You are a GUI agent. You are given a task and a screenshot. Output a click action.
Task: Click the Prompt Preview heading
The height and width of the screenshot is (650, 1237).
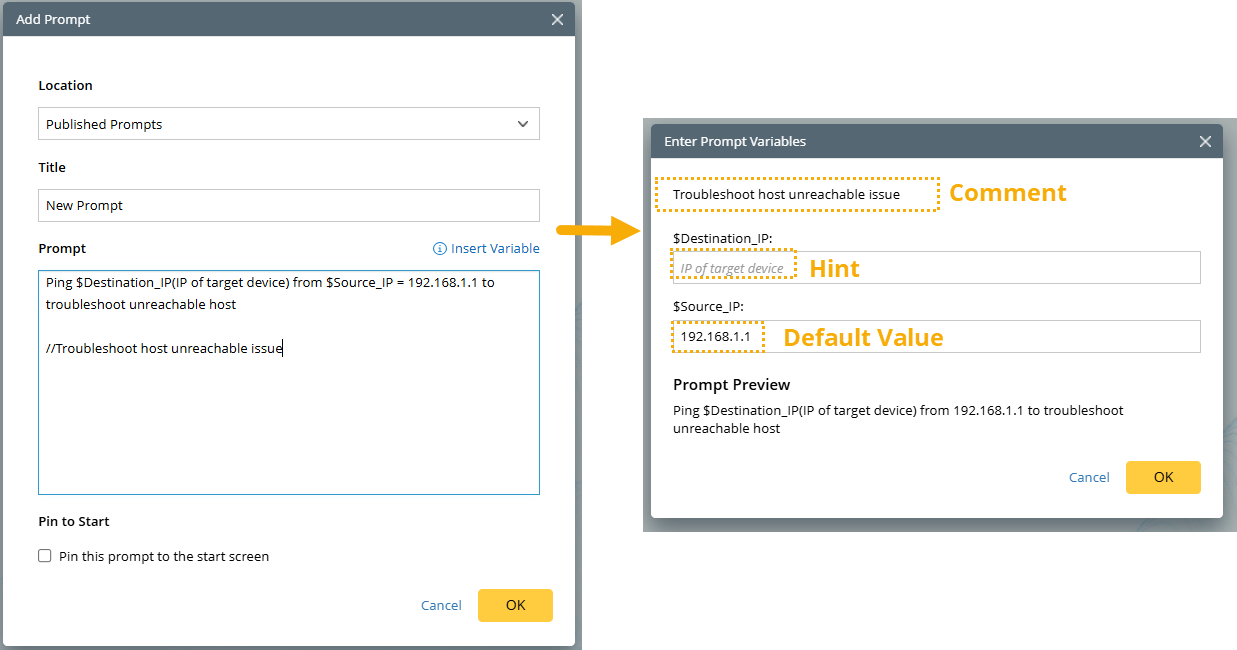731,385
